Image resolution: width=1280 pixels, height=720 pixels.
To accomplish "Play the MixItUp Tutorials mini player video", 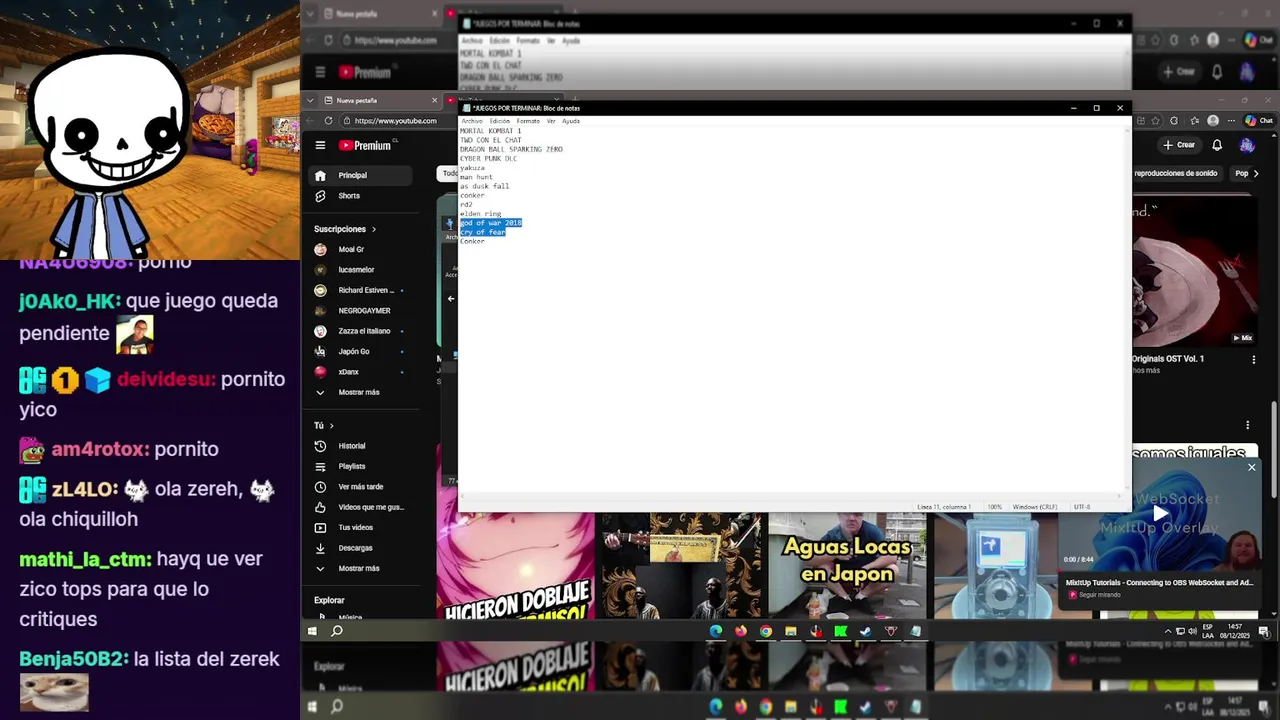I will pos(1160,514).
